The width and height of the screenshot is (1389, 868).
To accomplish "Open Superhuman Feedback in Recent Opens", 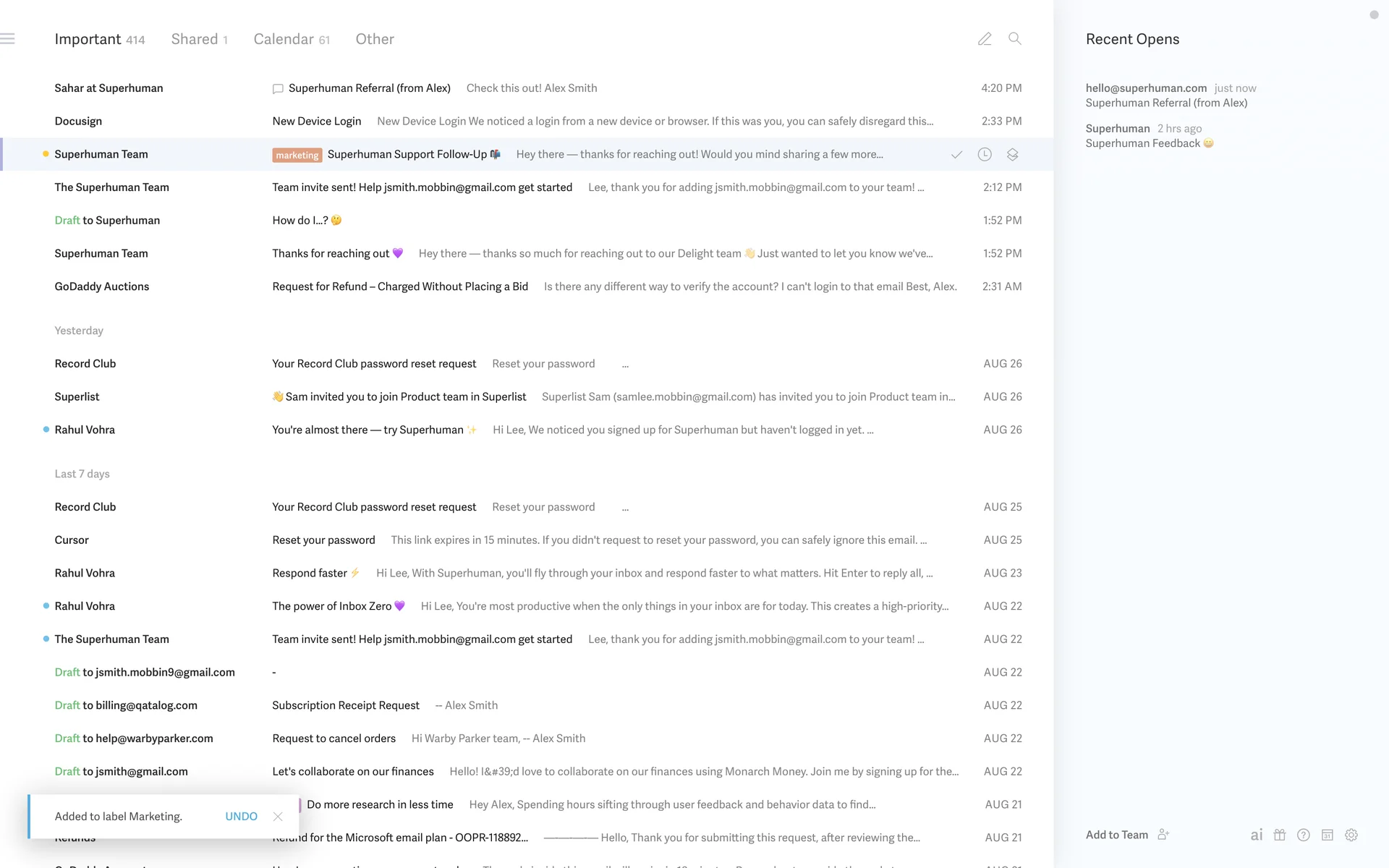I will pos(1143,143).
